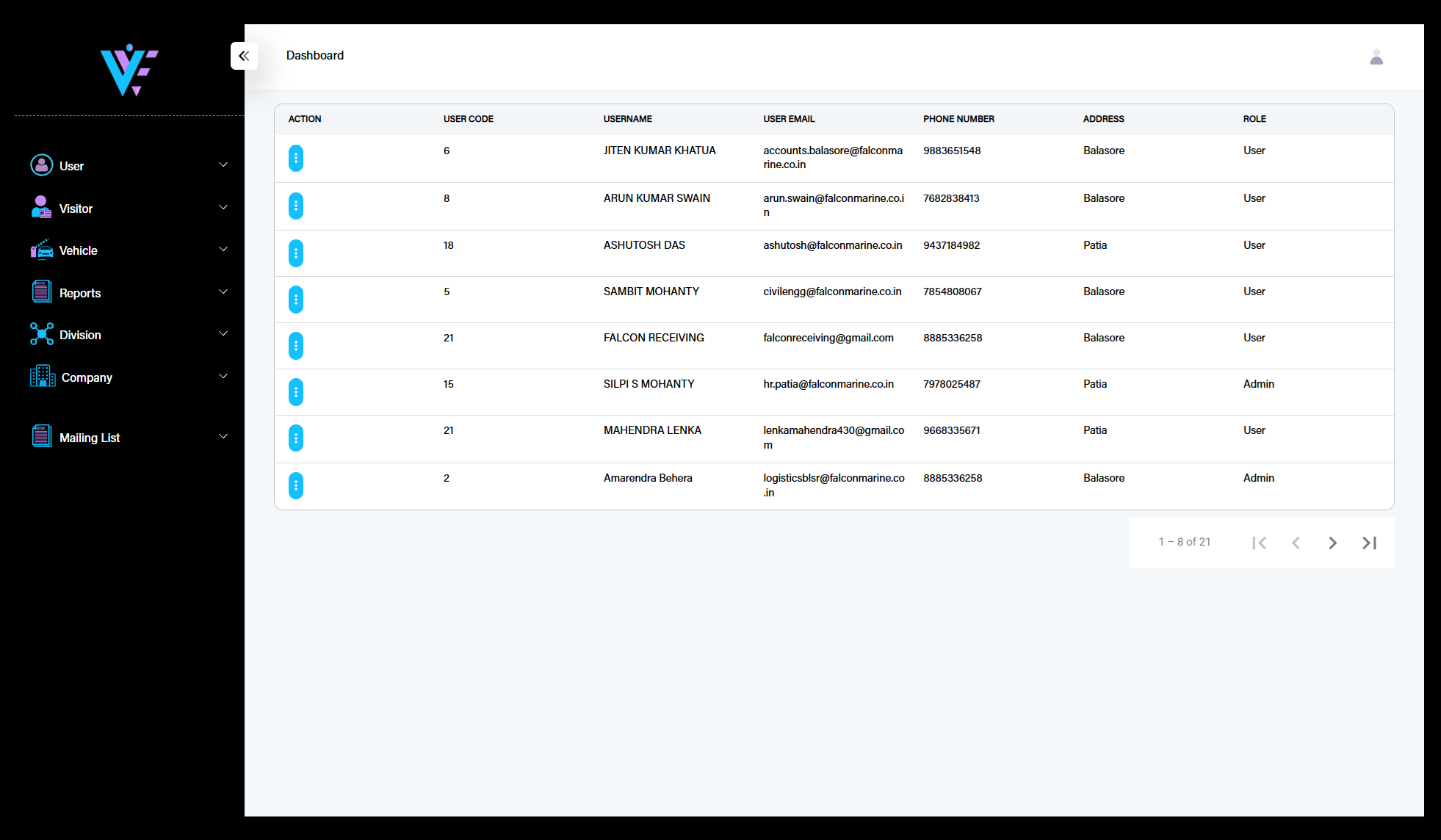Click the USERNAME column header
The image size is (1441, 840).
pos(628,119)
